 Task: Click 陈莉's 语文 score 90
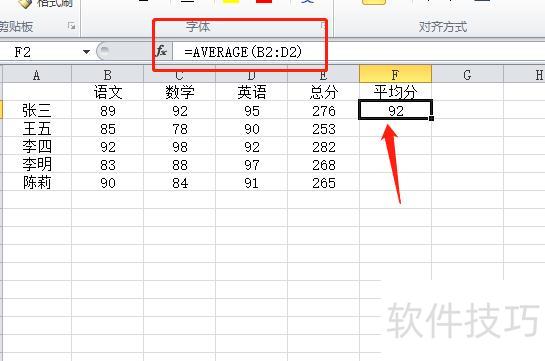coord(107,182)
